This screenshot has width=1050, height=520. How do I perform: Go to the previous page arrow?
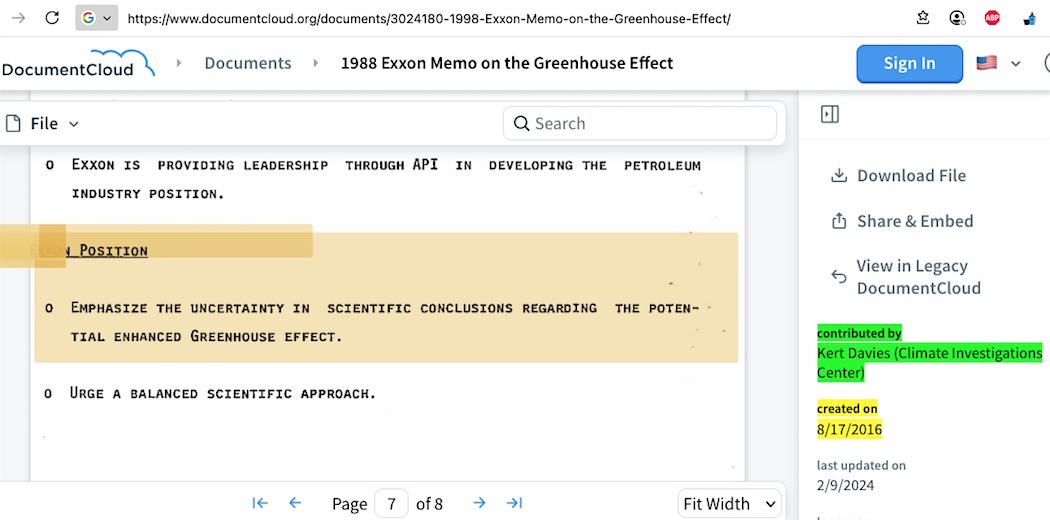point(295,503)
